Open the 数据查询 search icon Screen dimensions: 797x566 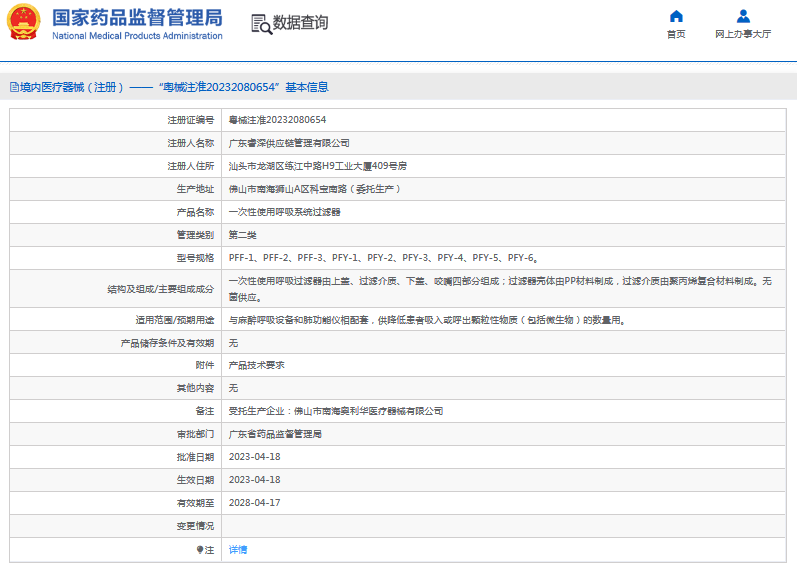pos(262,24)
